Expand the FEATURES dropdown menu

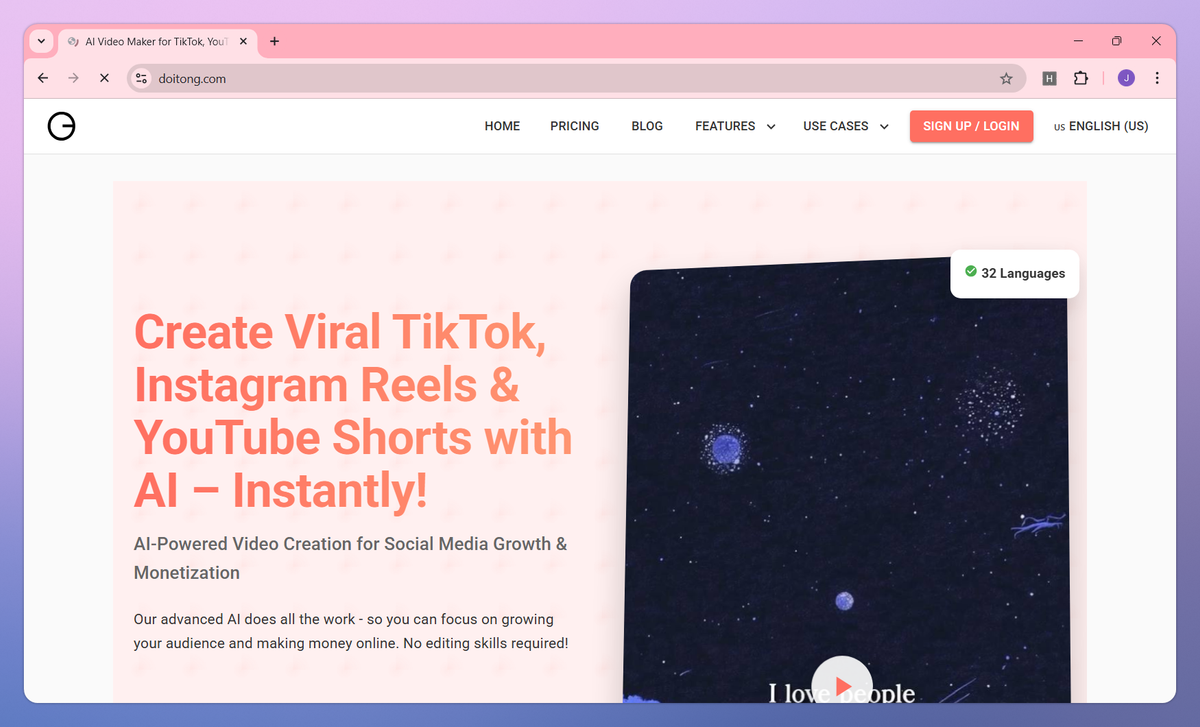(x=735, y=126)
